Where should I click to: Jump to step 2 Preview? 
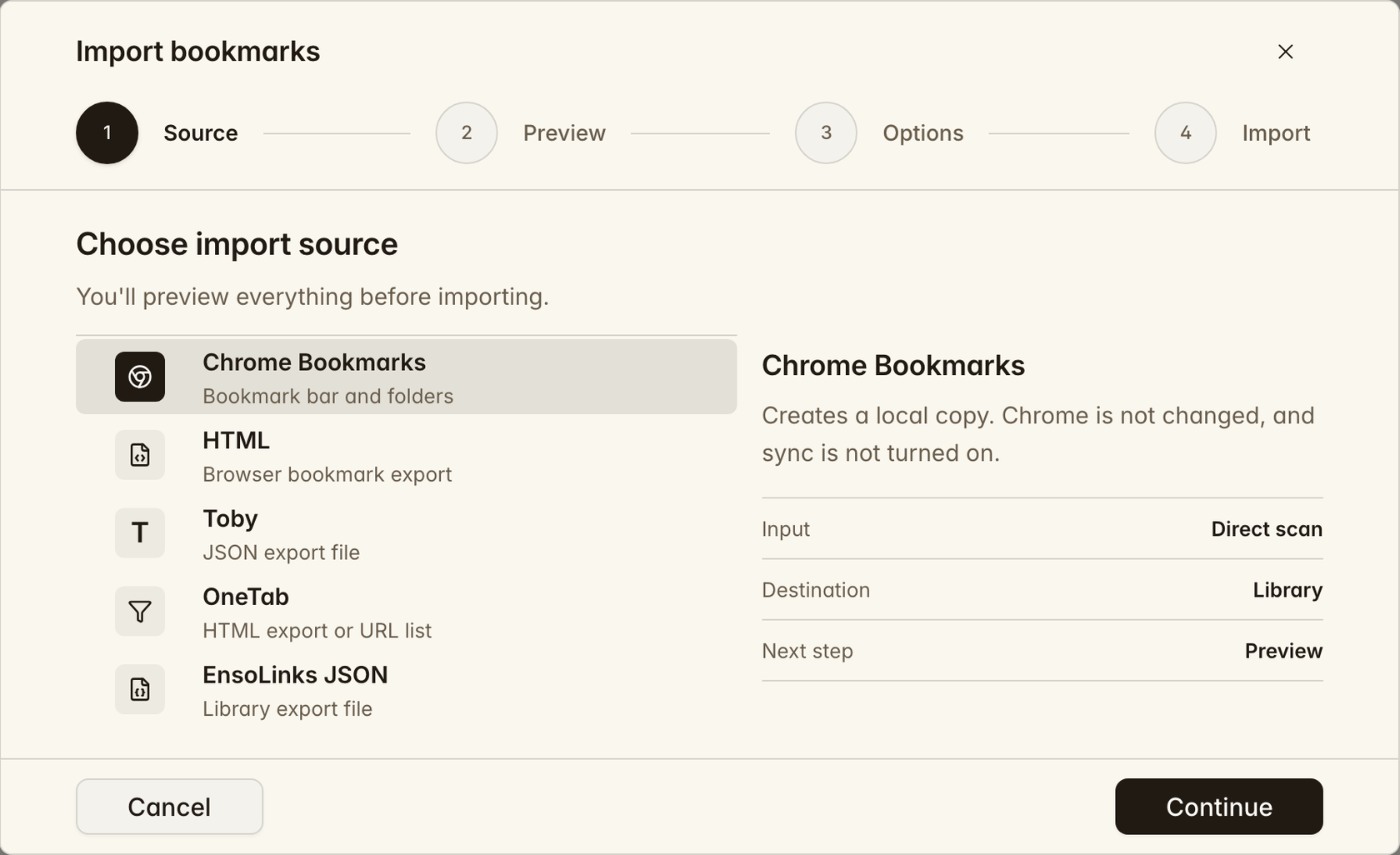pos(467,133)
